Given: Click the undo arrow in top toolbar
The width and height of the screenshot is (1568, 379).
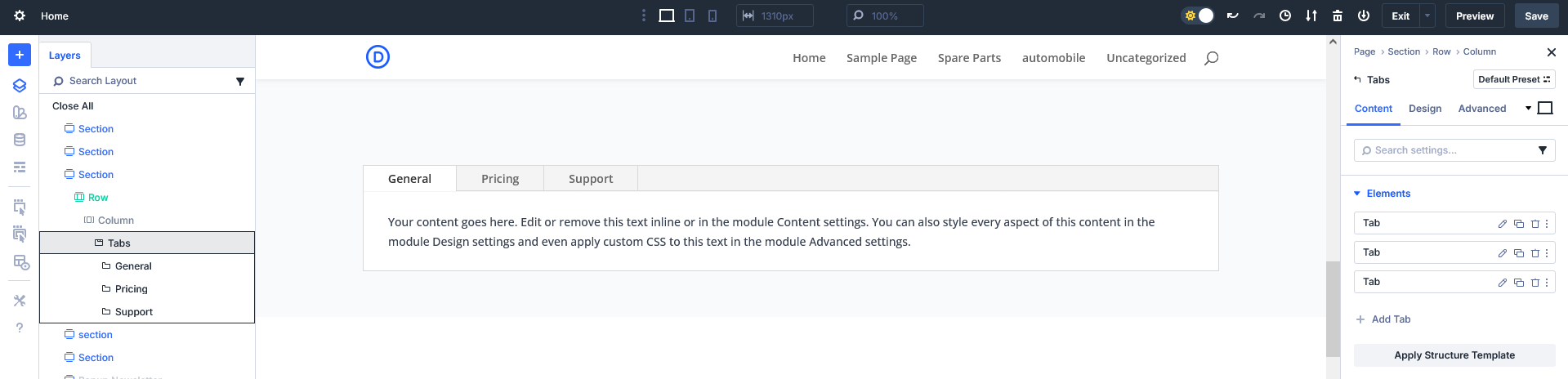Looking at the screenshot, I should pyautogui.click(x=1233, y=16).
